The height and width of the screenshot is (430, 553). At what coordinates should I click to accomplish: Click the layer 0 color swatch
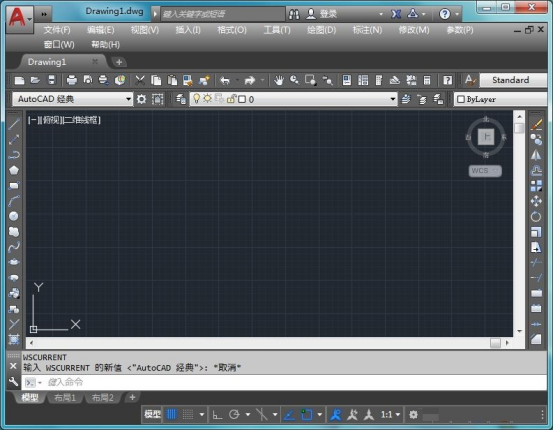242,99
